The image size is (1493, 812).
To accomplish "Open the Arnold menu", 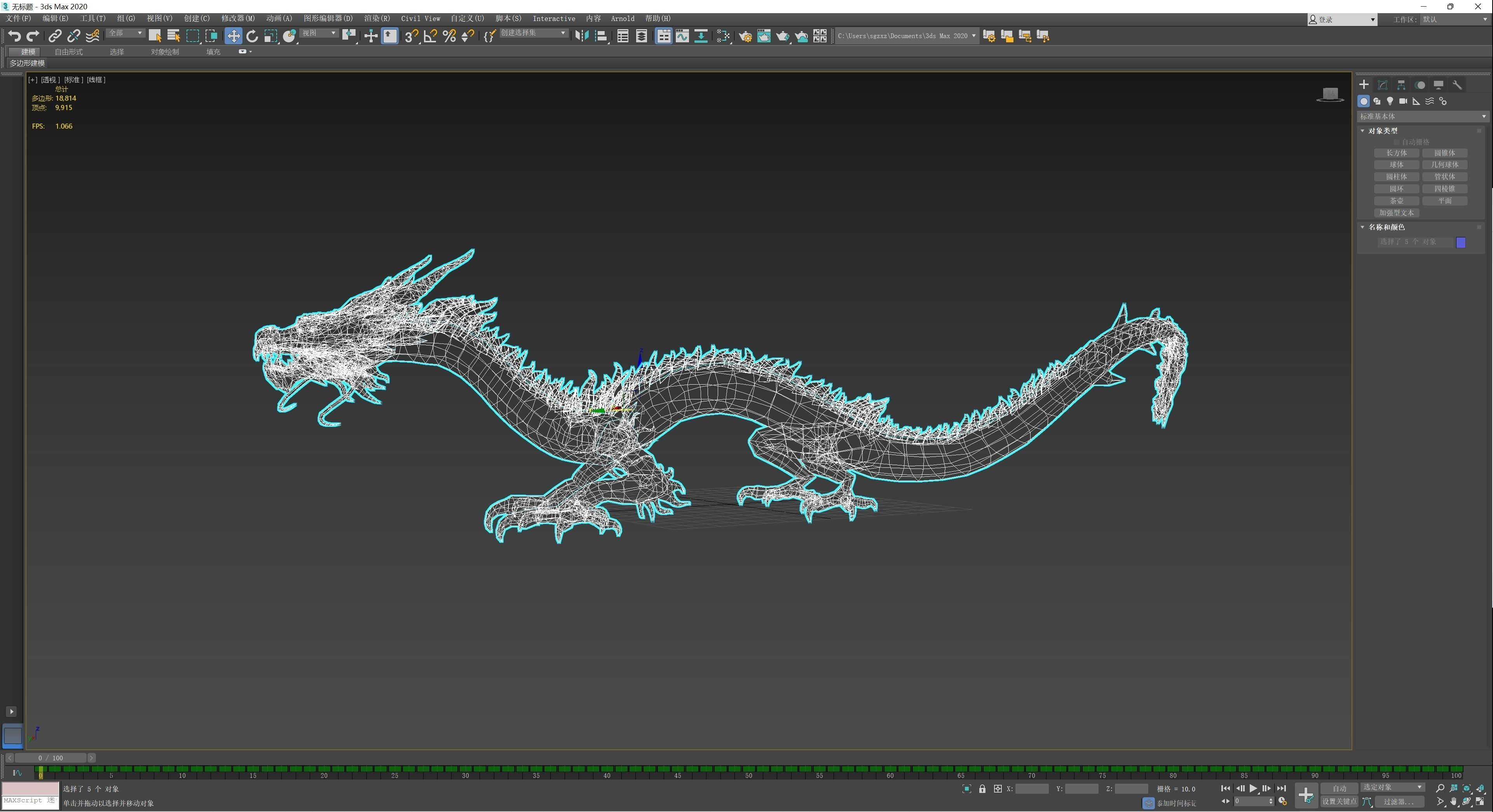I will point(623,19).
